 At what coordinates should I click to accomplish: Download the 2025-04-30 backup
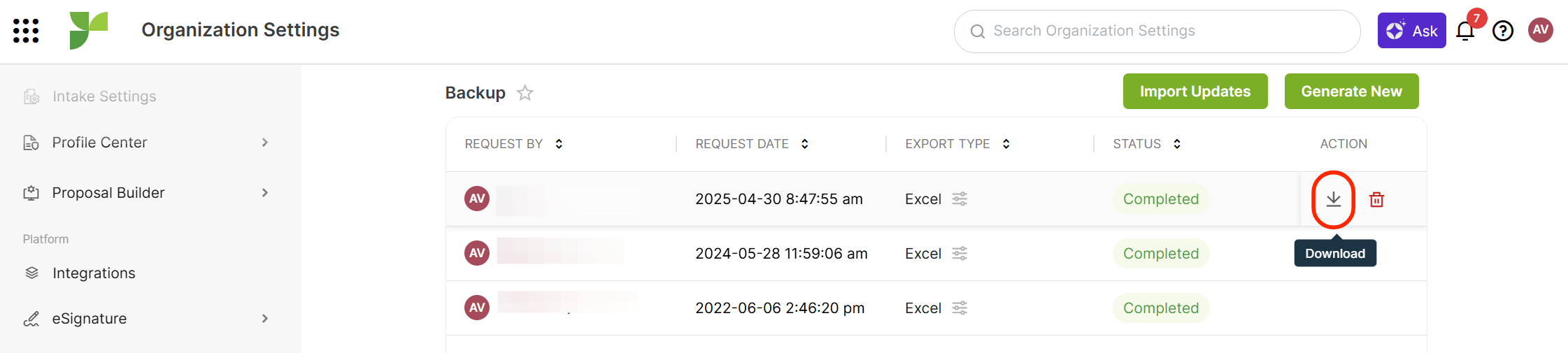click(x=1334, y=199)
